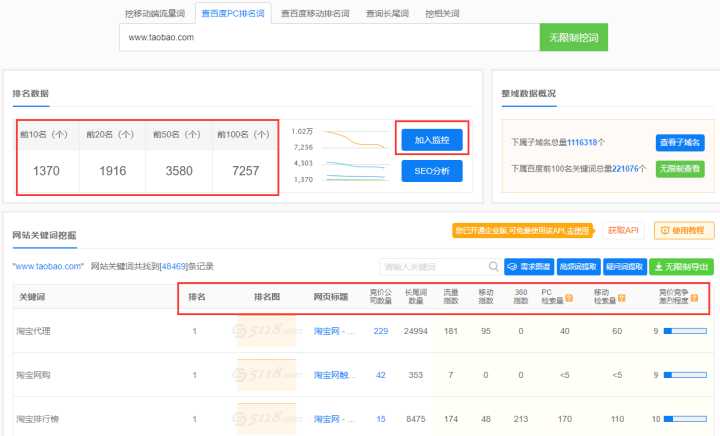Click the green 无限制查看 button

(x=680, y=168)
